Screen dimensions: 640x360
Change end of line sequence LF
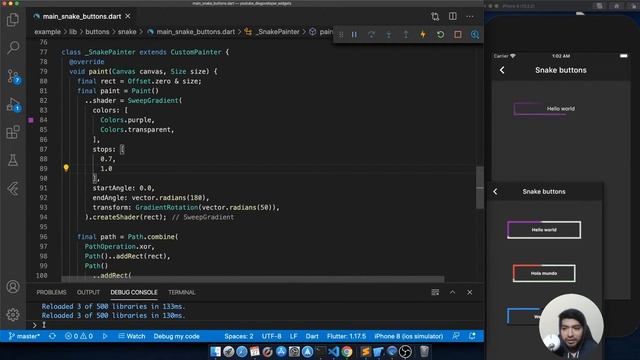293,336
